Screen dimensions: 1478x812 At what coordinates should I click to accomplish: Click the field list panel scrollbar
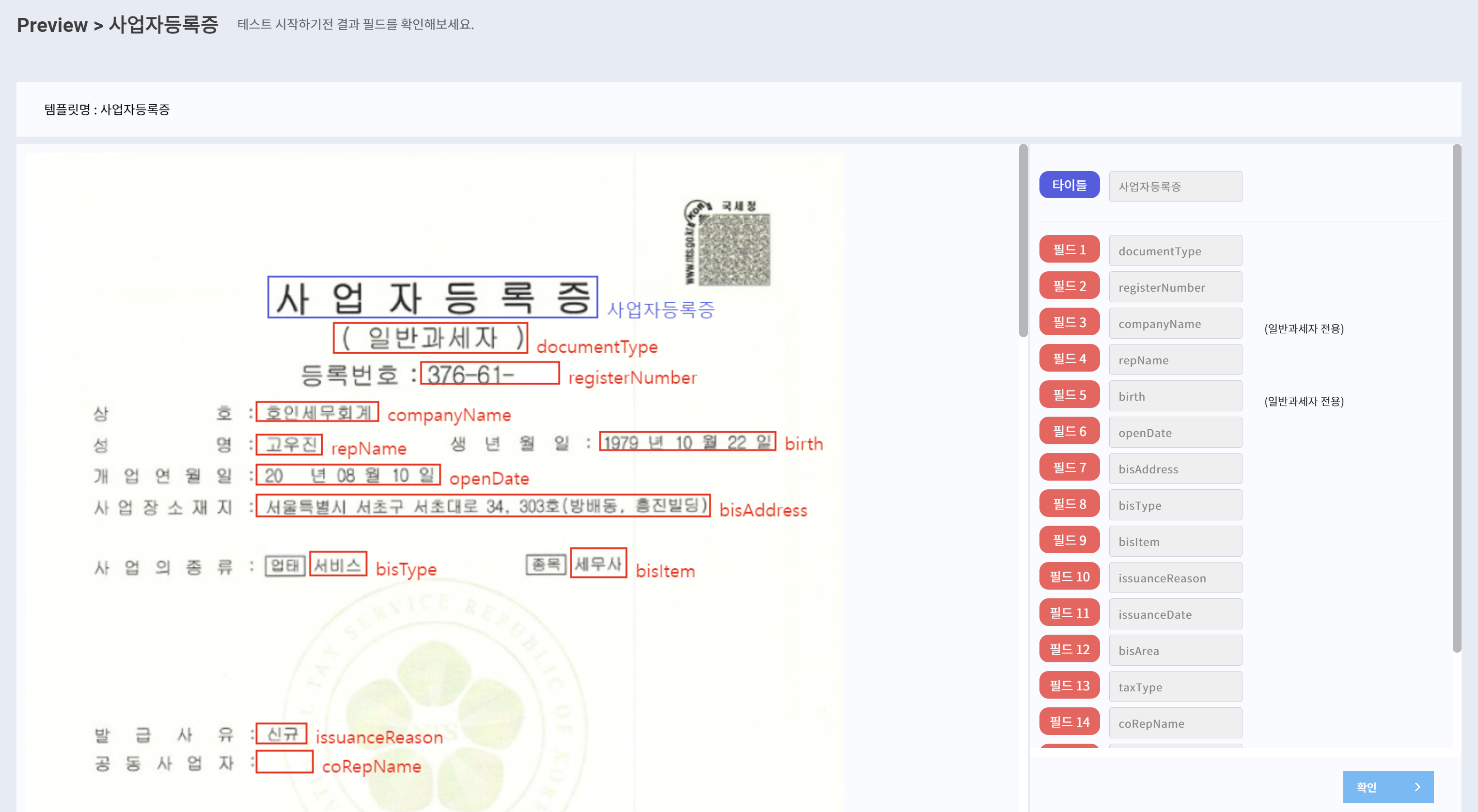pos(1456,399)
